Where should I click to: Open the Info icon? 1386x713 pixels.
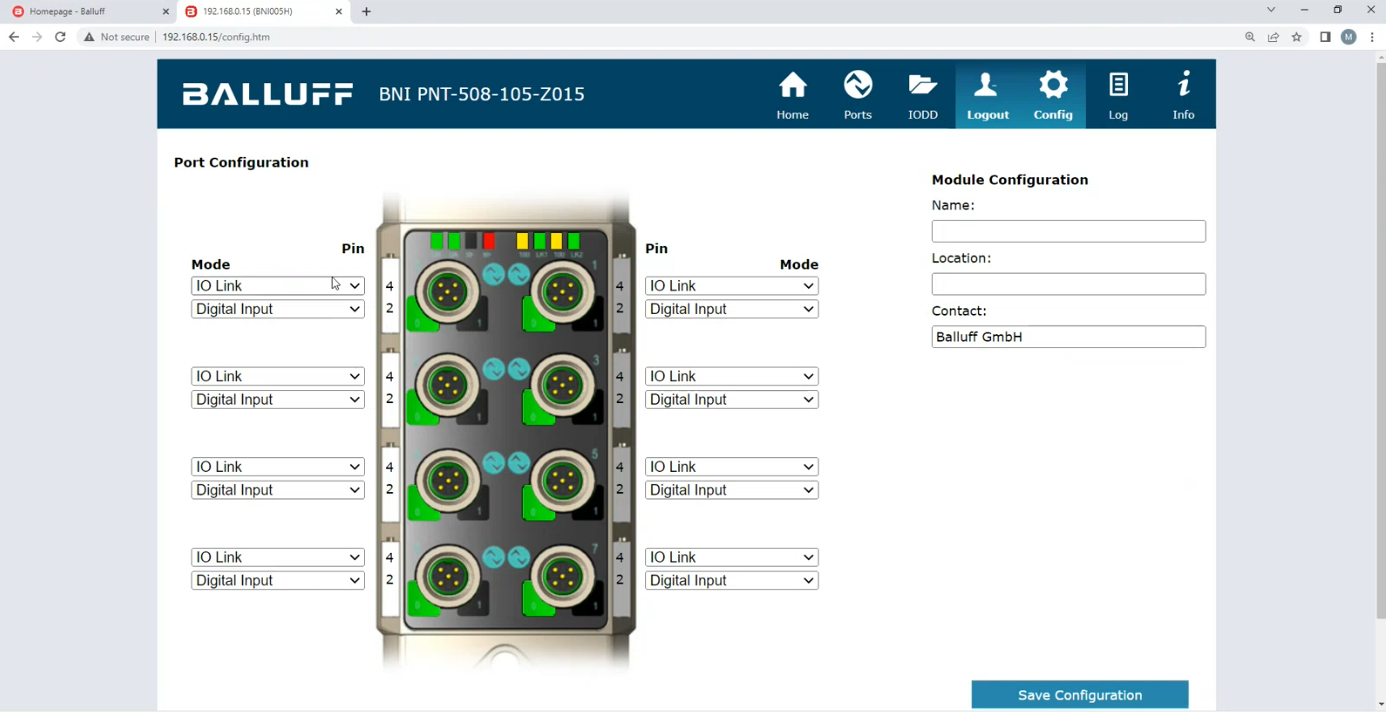[1183, 87]
